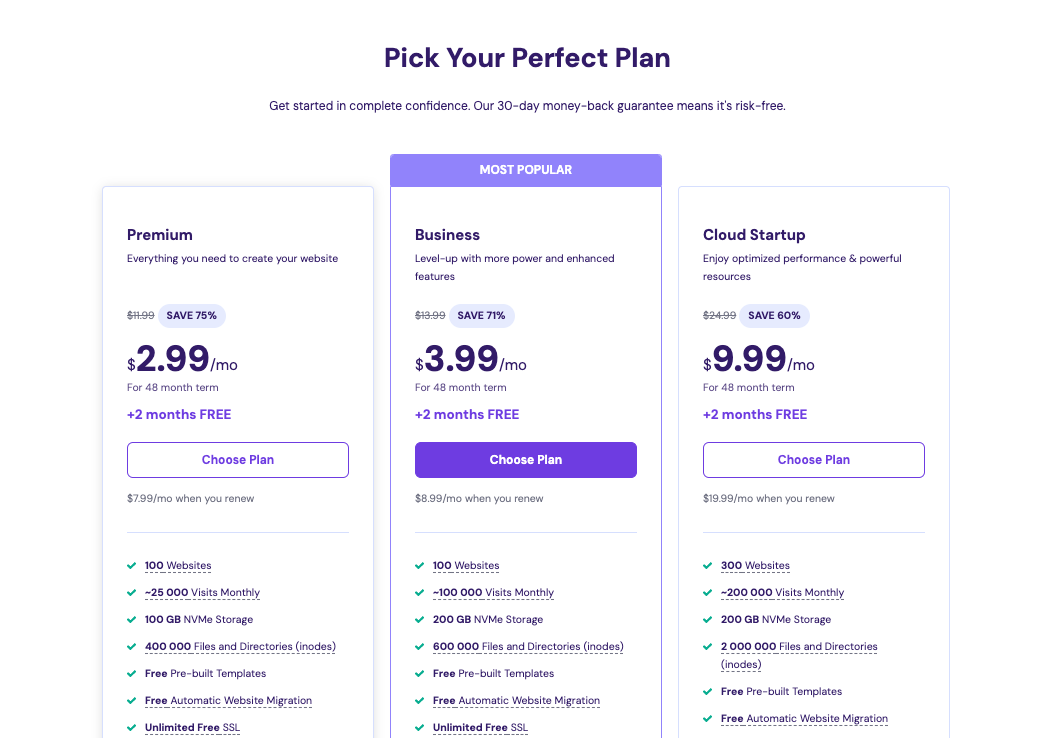Click the checkmark beside 100 Websites in Premium
The height and width of the screenshot is (738, 1060).
[x=131, y=565]
